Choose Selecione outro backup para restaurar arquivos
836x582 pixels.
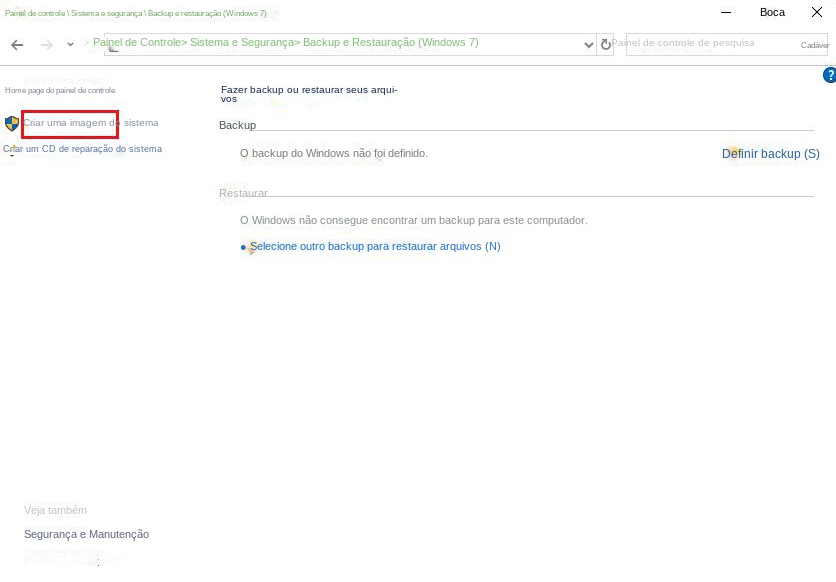pyautogui.click(x=374, y=246)
